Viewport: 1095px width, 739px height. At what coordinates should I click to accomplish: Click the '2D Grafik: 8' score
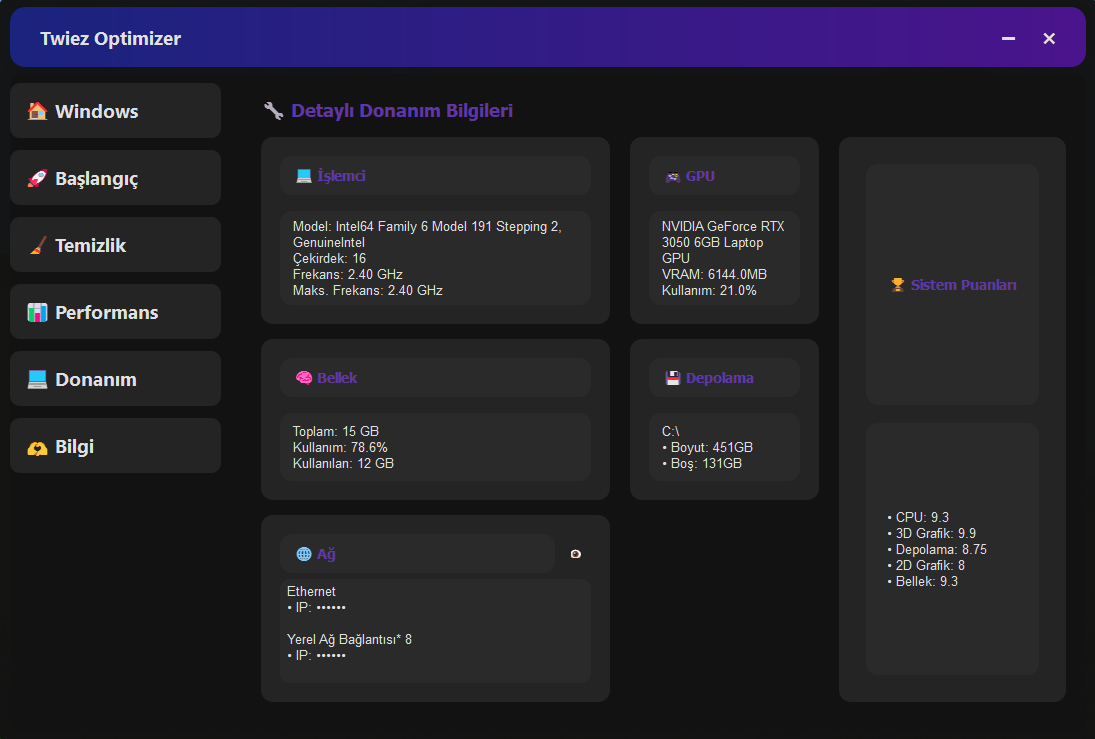click(x=925, y=566)
